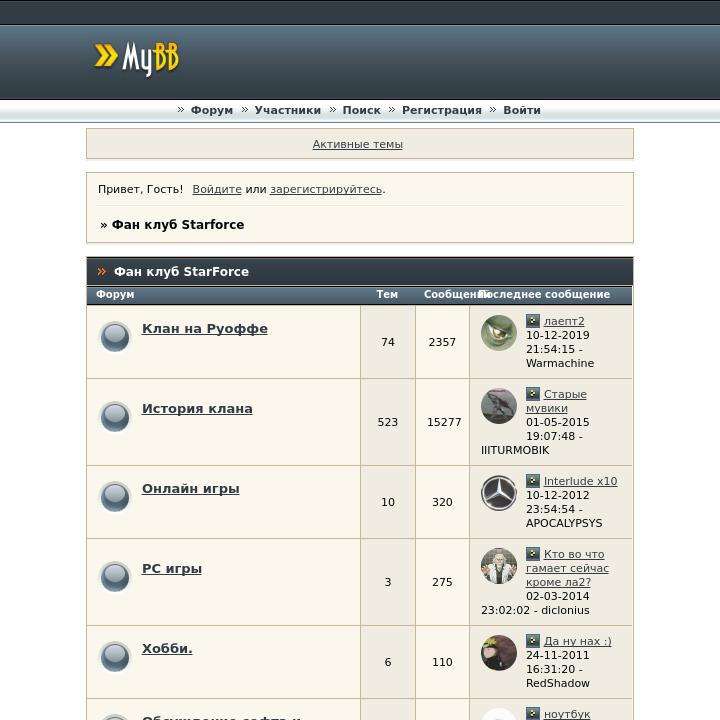Click the topic count 523
Screen dimensions: 720x720
(x=388, y=422)
